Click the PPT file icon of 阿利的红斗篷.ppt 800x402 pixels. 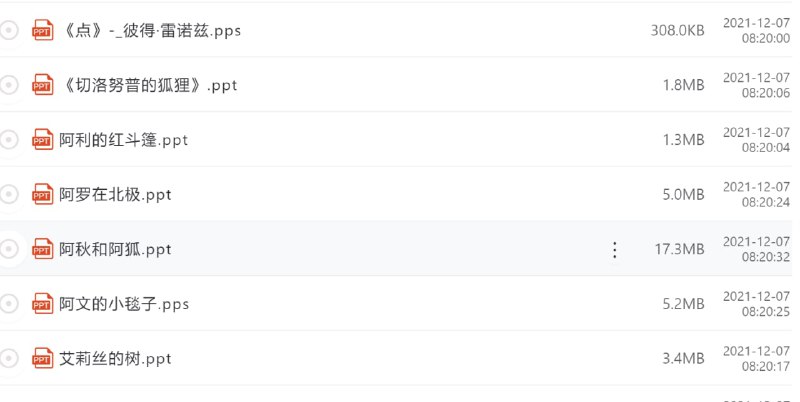click(x=42, y=140)
